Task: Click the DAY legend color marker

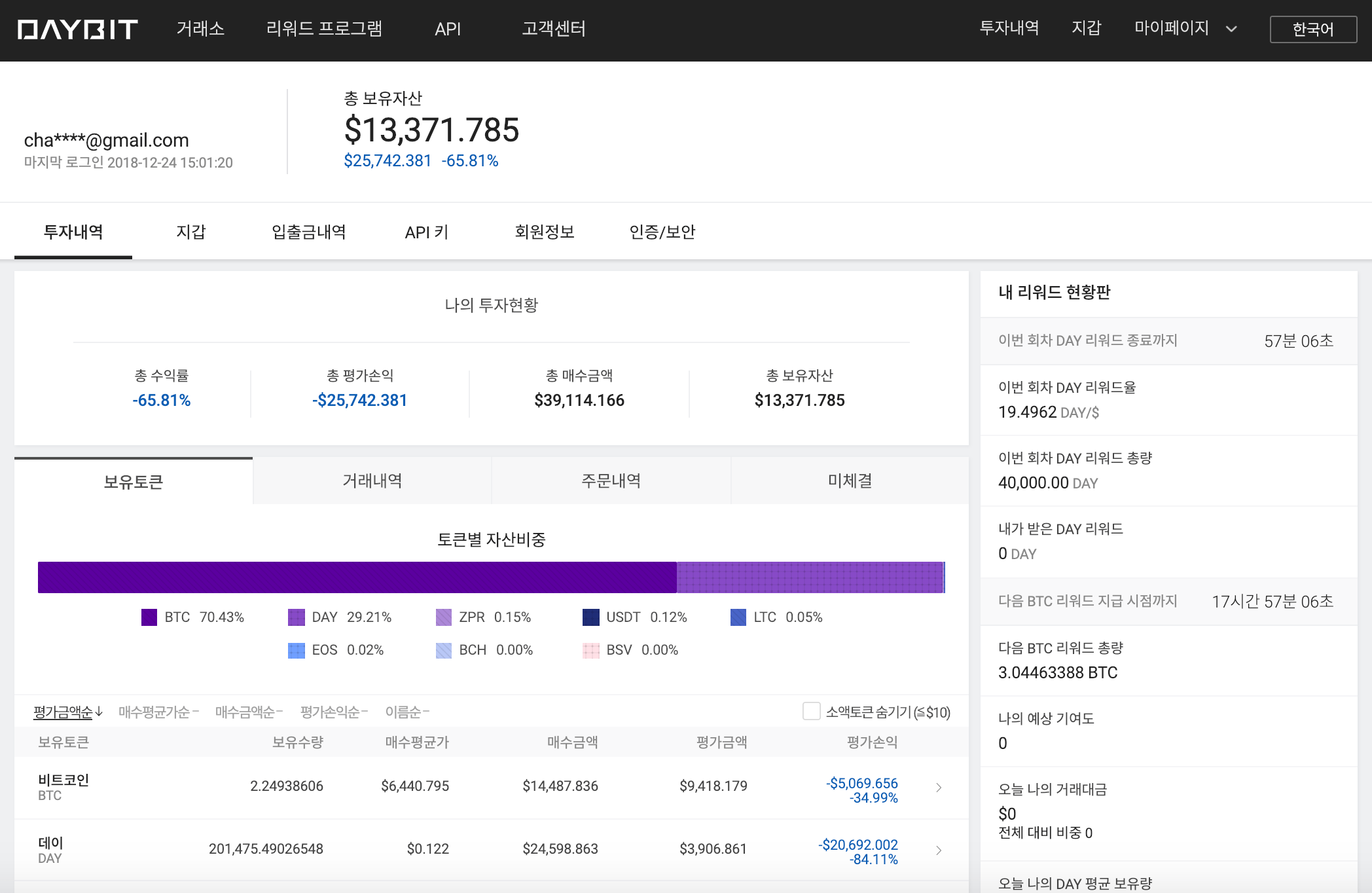Action: (297, 617)
